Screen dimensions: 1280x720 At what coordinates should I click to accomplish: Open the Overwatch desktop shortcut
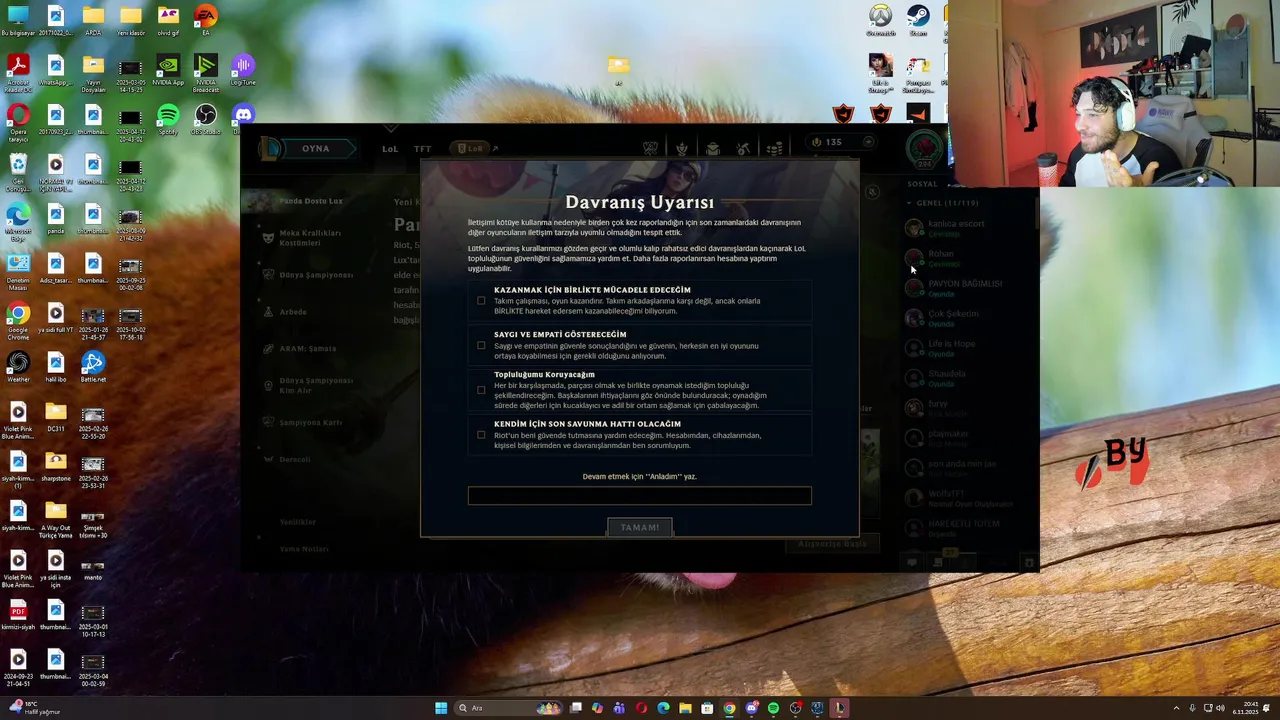pos(880,20)
